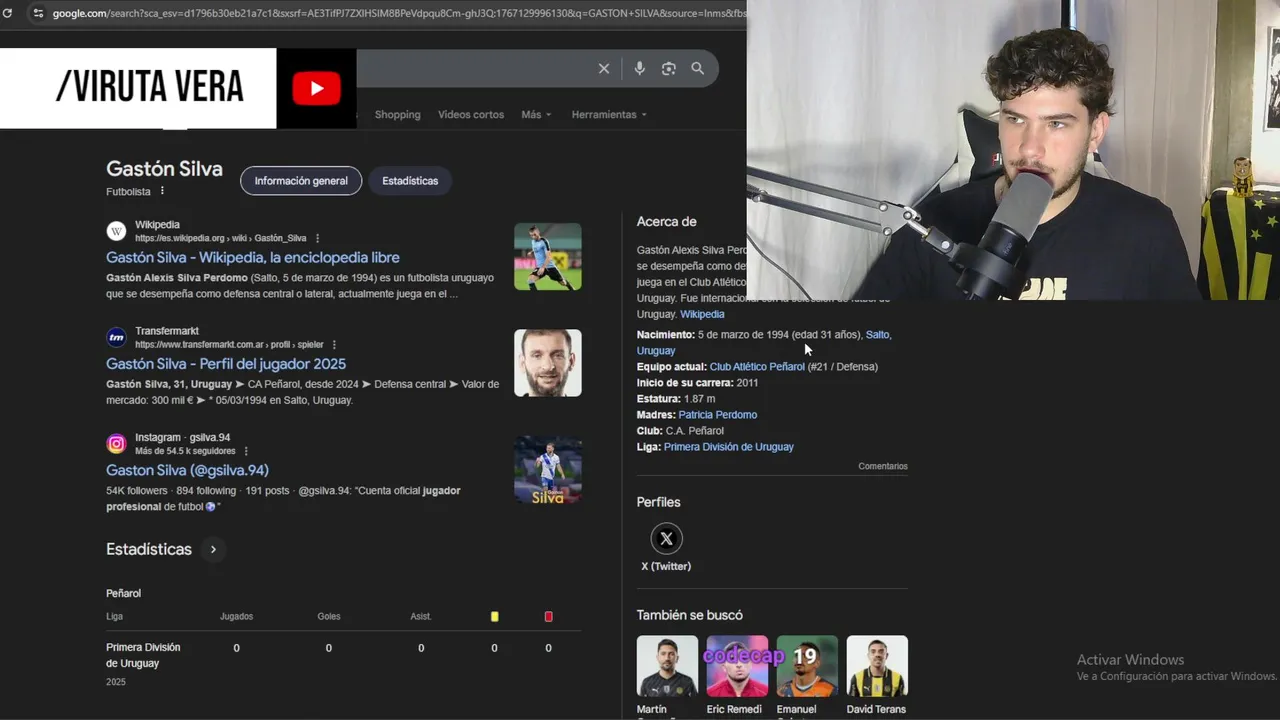Image resolution: width=1280 pixels, height=720 pixels.
Task: Open options dots for Transfermarkt result
Action: (x=334, y=344)
